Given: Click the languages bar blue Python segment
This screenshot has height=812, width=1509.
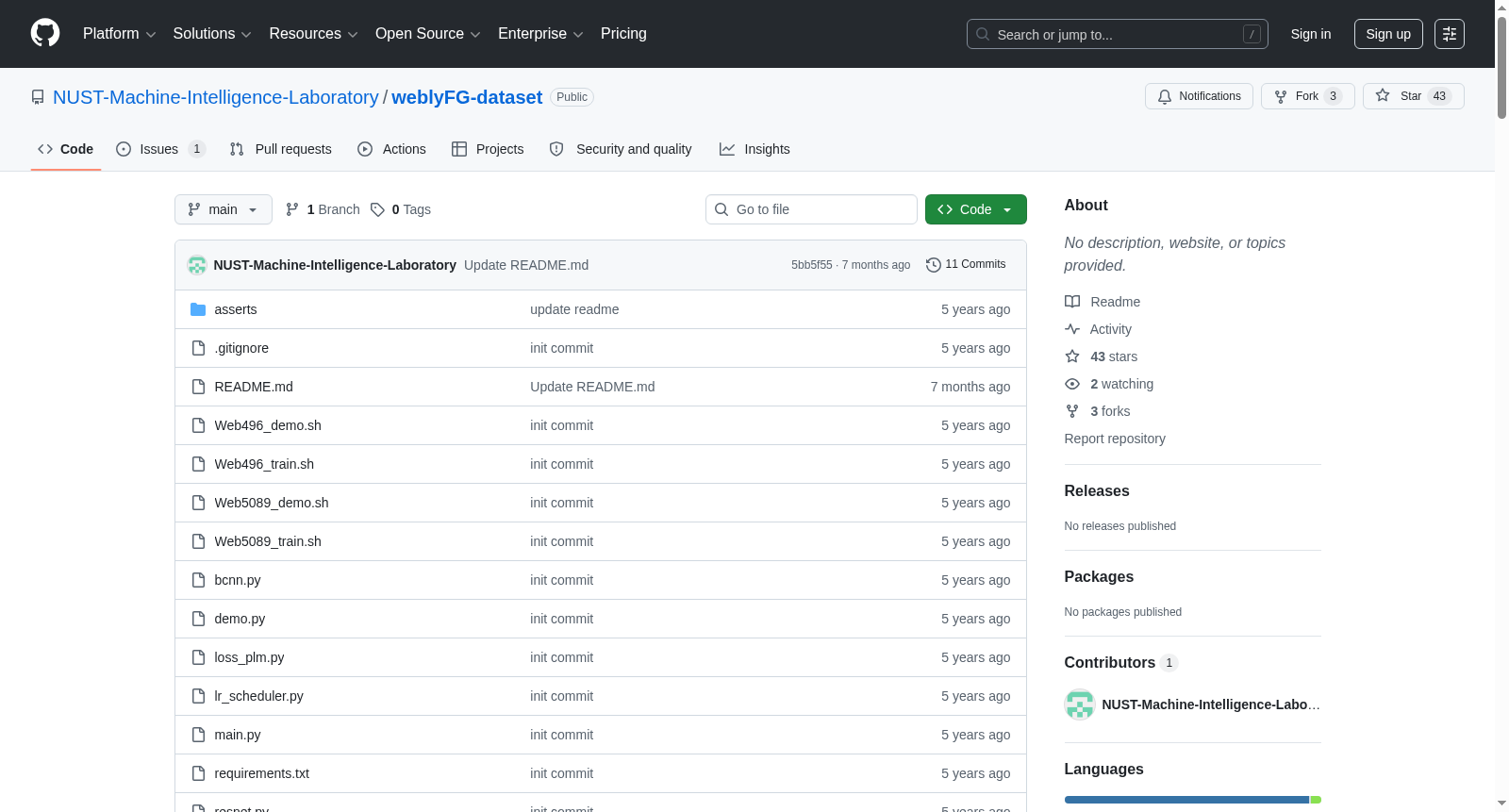Looking at the screenshot, I should click(x=1186, y=800).
